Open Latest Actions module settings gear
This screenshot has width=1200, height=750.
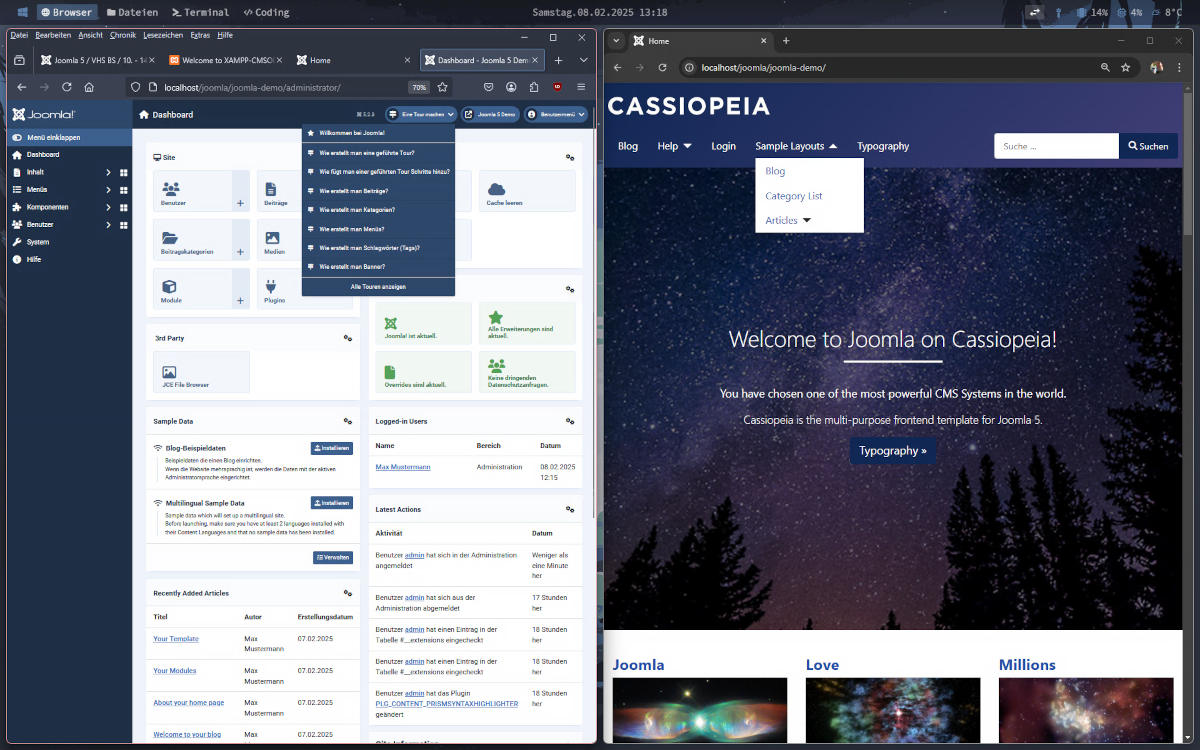570,509
